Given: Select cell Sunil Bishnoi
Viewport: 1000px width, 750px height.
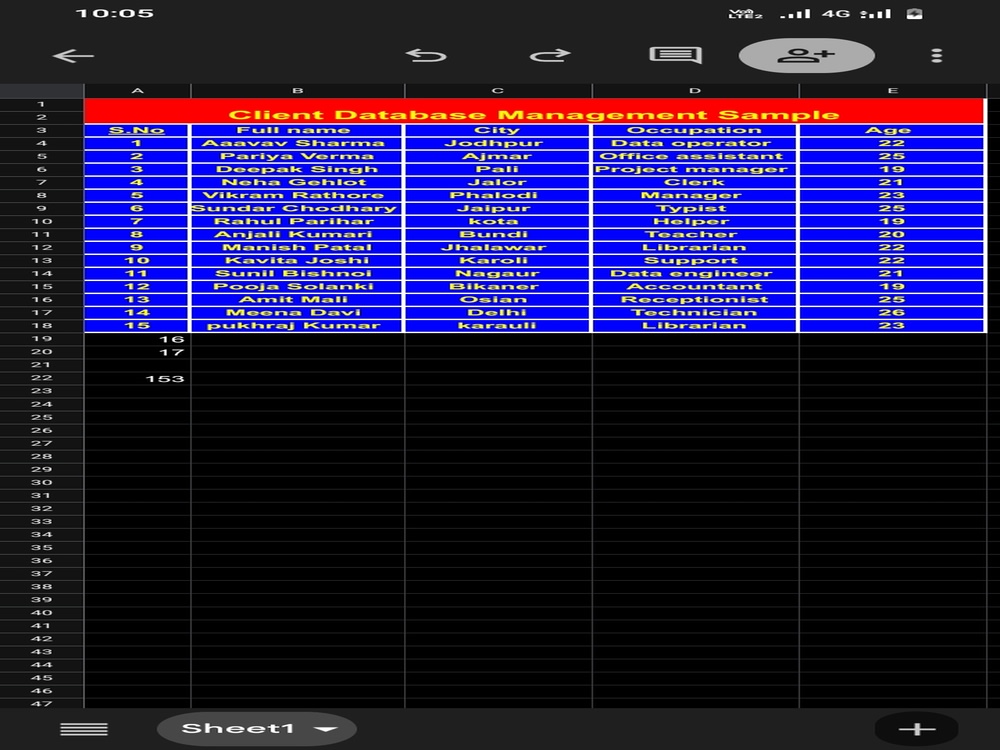Looking at the screenshot, I should click(297, 274).
